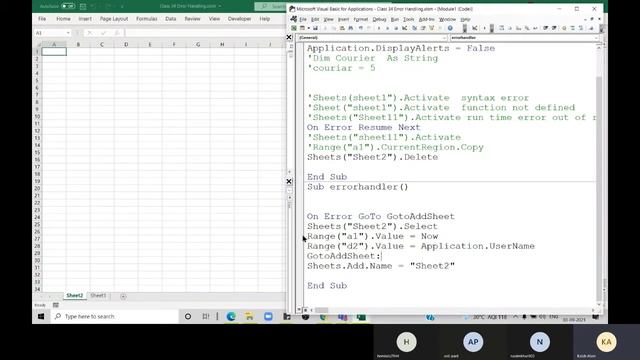Image resolution: width=640 pixels, height=360 pixels.
Task: Open File Explorer from the taskbar
Action: pos(249,316)
